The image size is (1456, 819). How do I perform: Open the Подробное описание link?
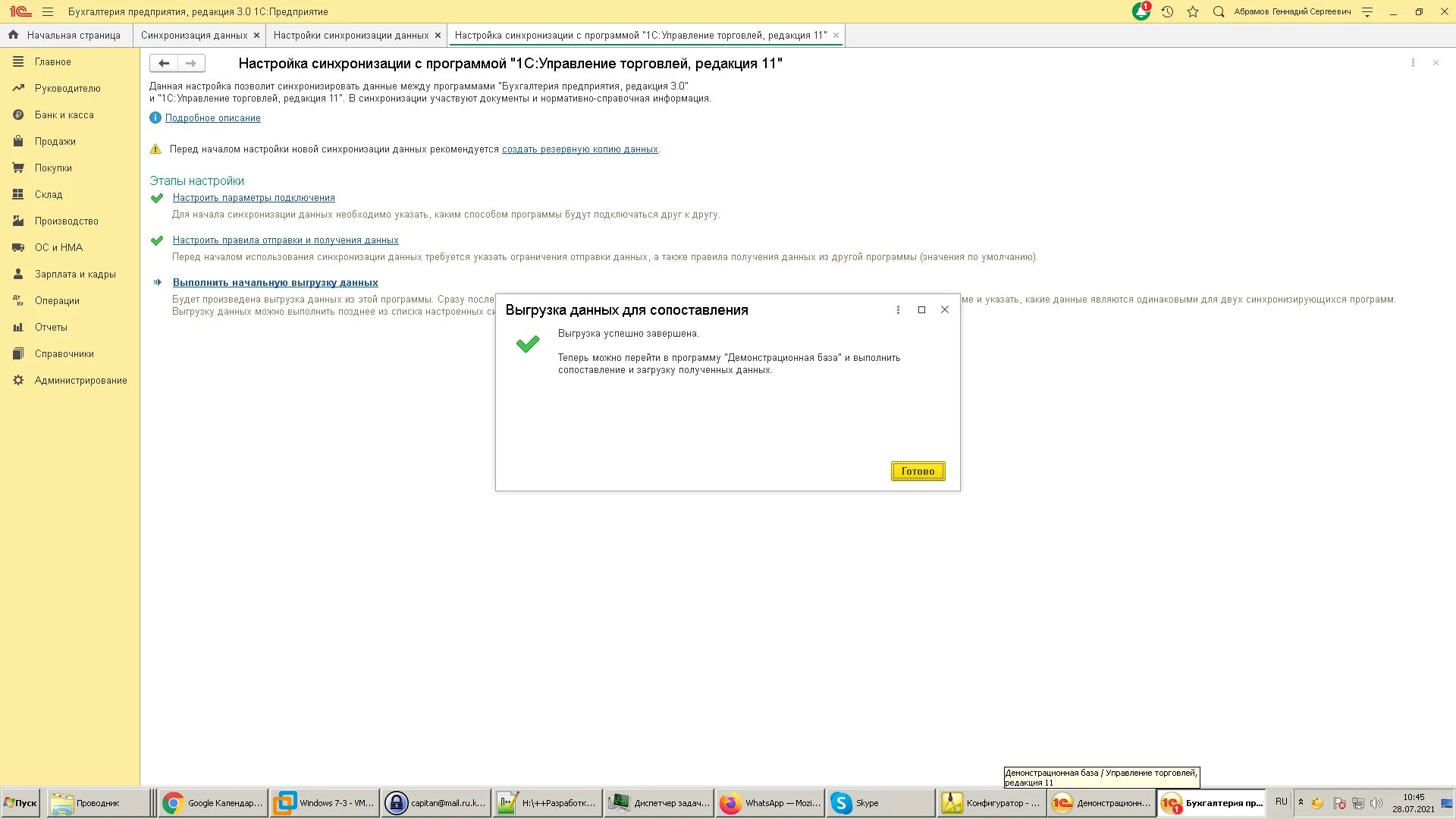213,118
